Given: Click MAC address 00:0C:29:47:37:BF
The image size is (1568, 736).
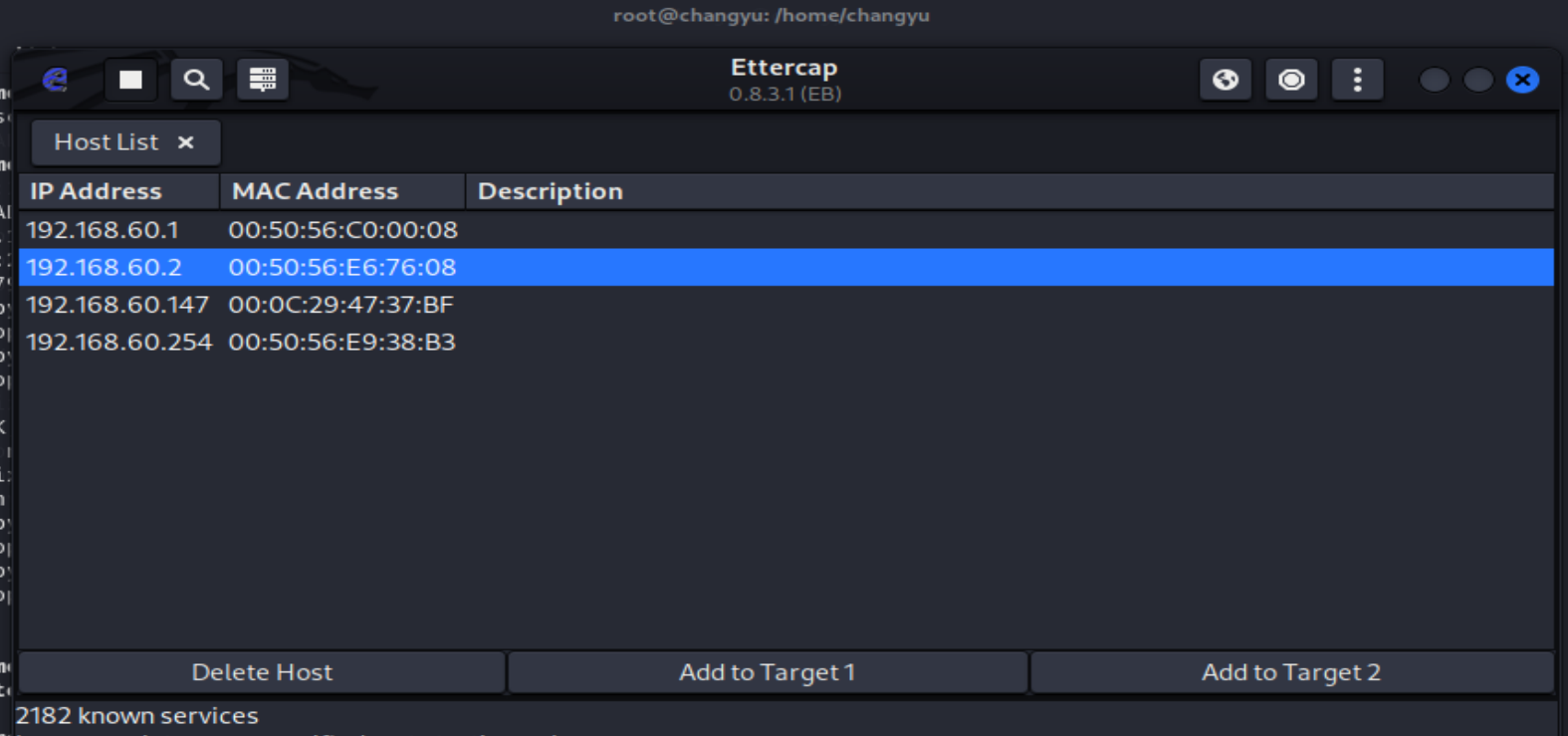Looking at the screenshot, I should click(340, 305).
